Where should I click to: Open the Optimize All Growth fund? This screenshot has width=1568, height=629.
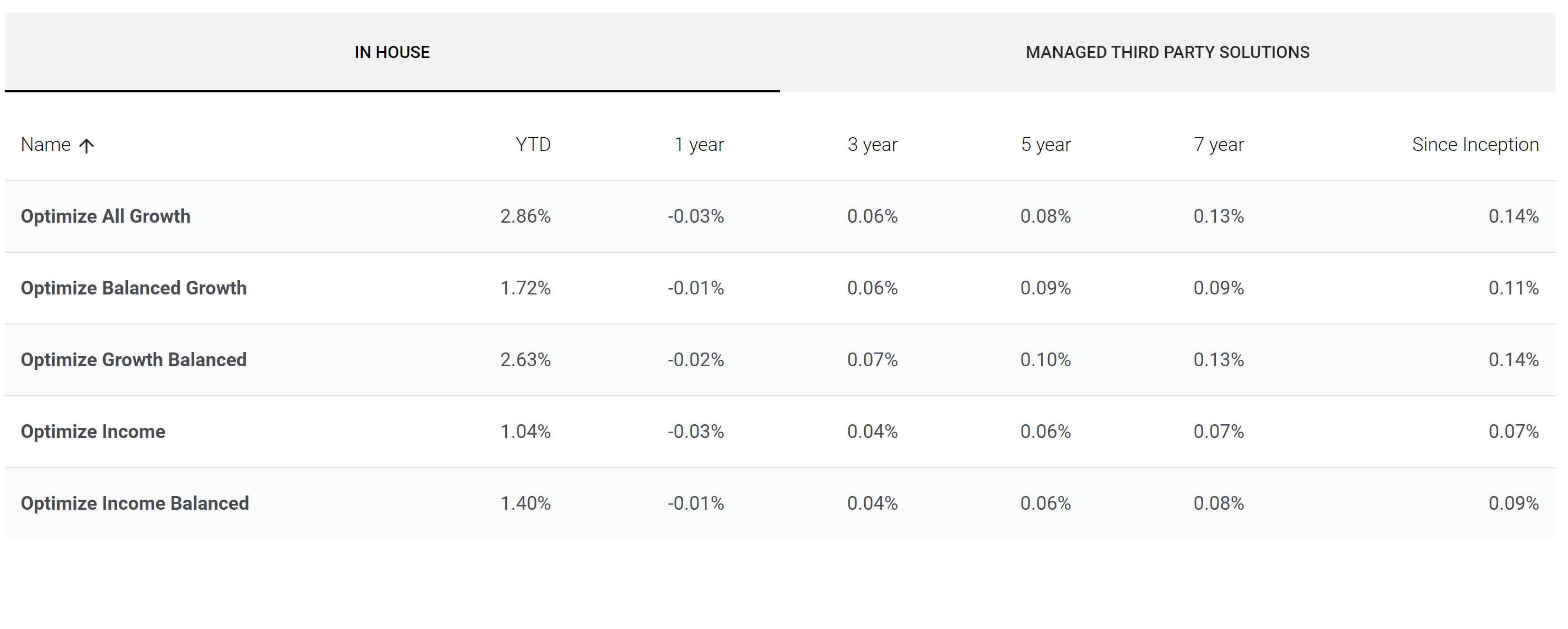[105, 216]
